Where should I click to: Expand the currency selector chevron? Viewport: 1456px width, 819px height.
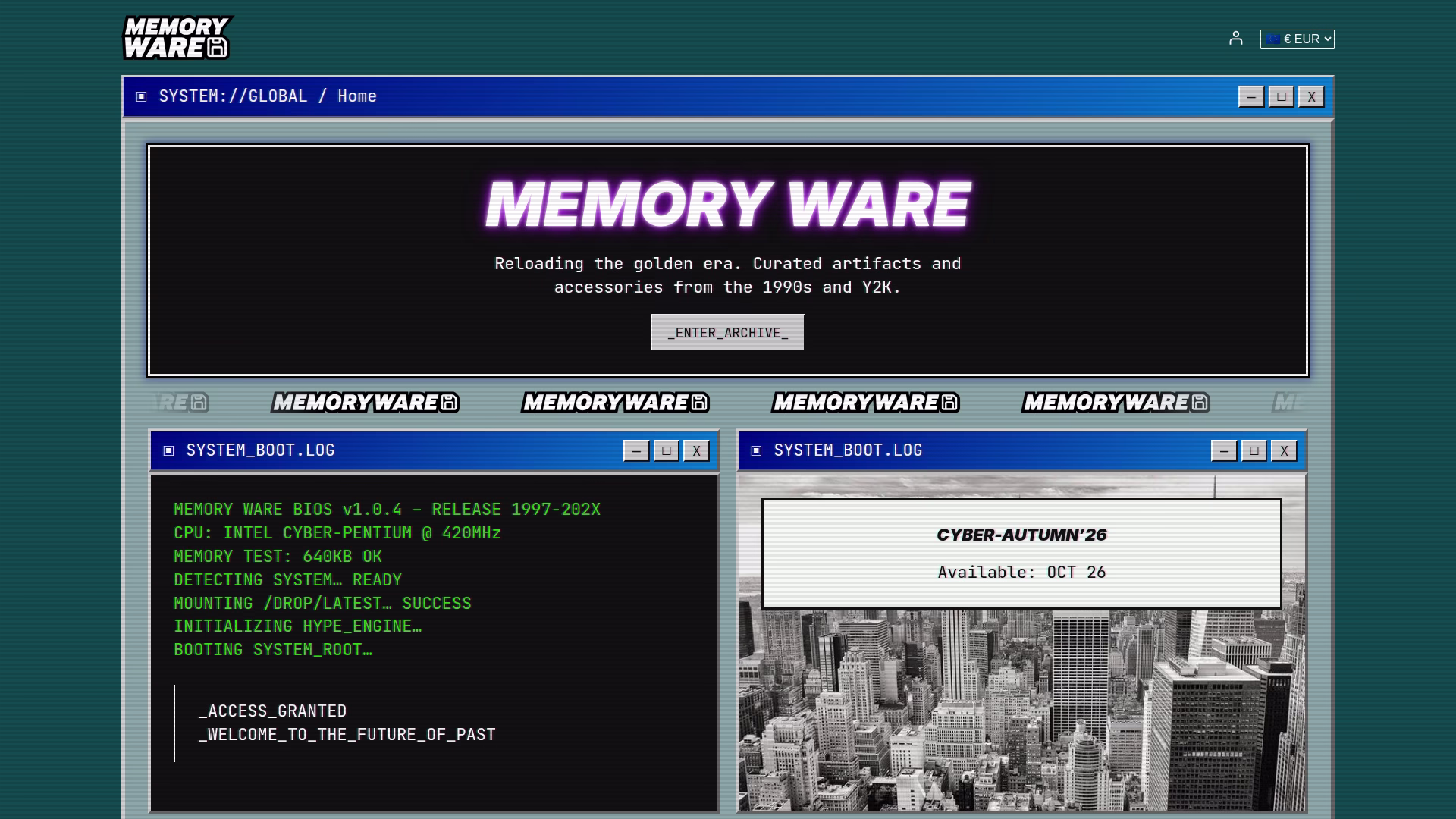coord(1326,37)
